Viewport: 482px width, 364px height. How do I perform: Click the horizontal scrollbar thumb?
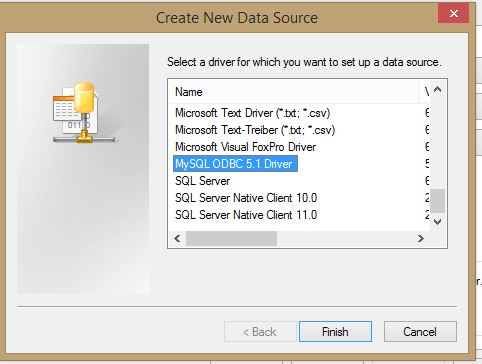tap(231, 238)
